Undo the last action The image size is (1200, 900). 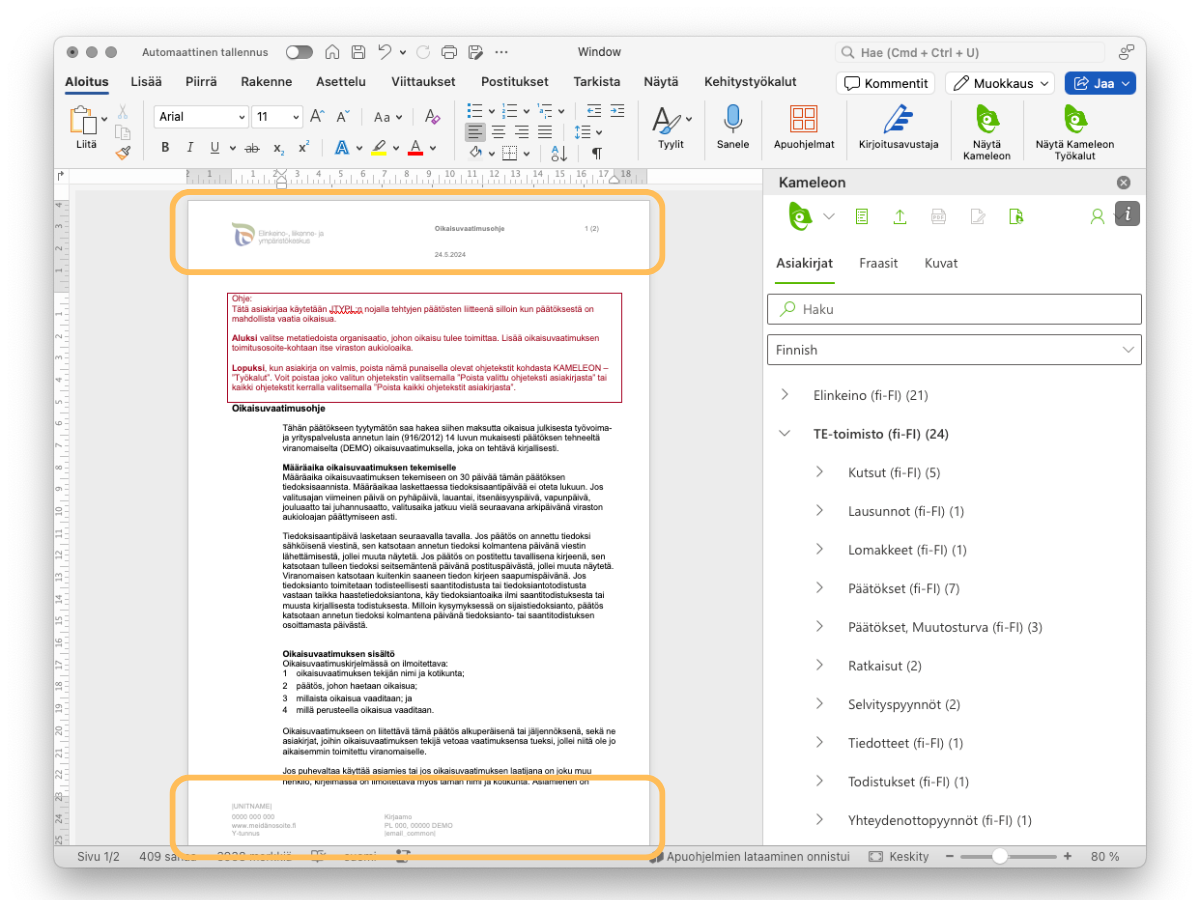coord(384,52)
